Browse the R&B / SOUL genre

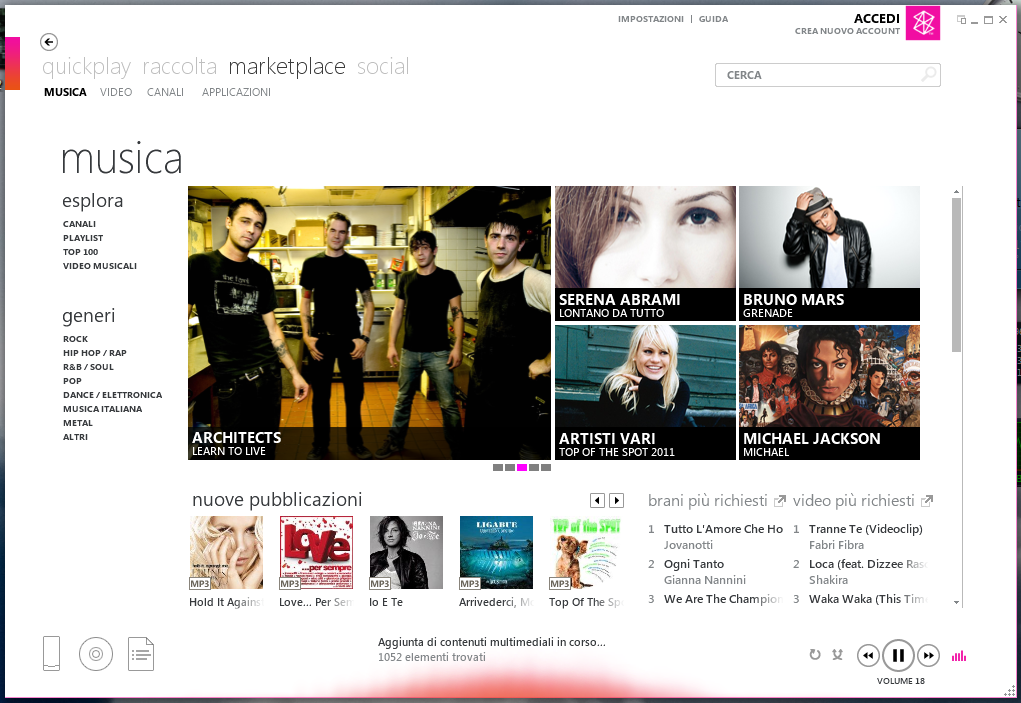pos(89,367)
